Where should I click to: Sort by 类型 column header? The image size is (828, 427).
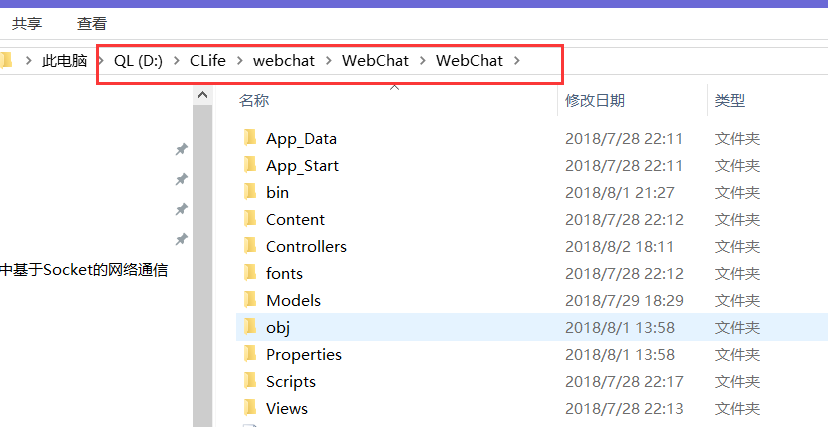(730, 100)
